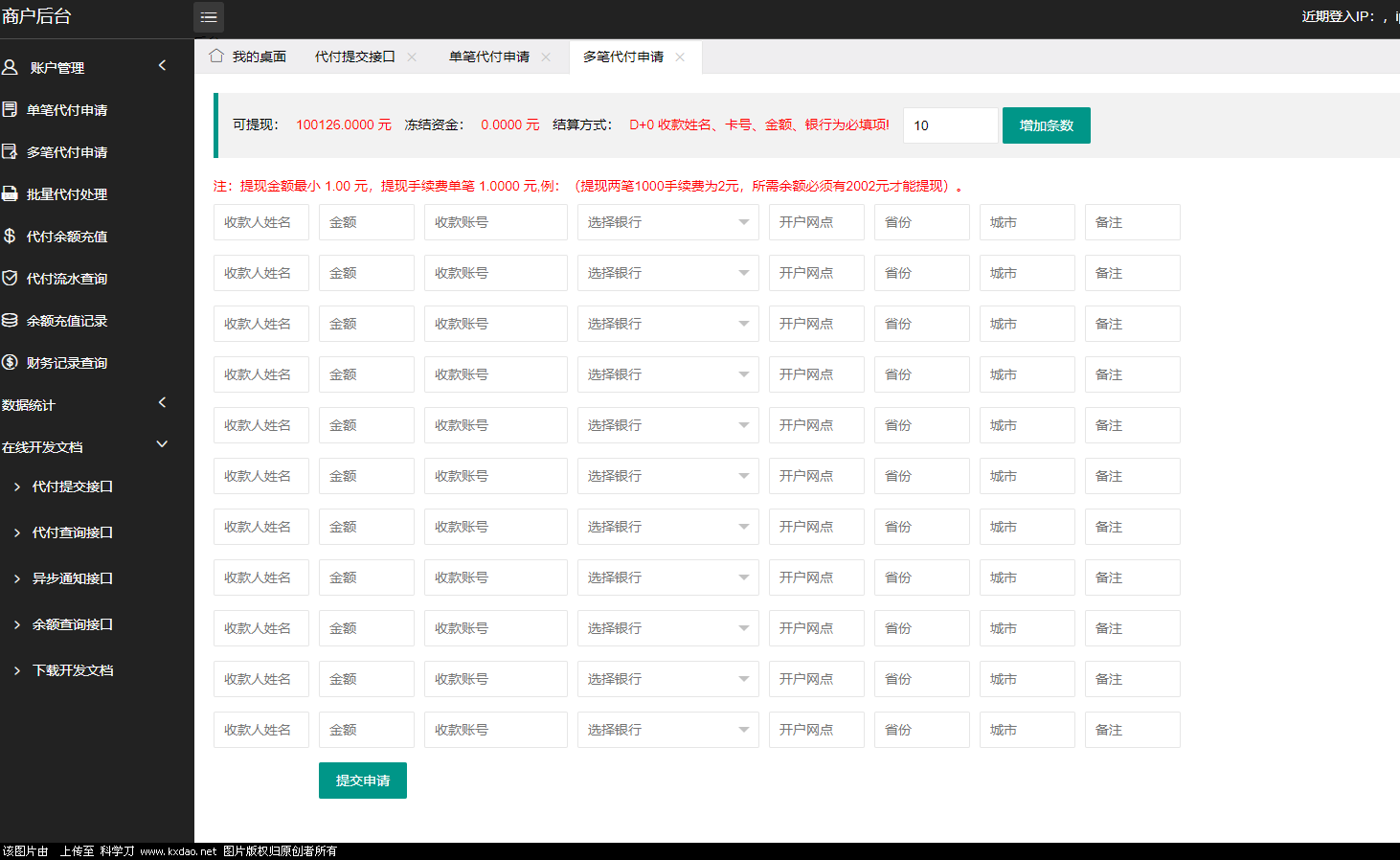Click the fourth row 收款人姓名 field
The width and height of the screenshot is (1400, 860).
pyautogui.click(x=261, y=374)
